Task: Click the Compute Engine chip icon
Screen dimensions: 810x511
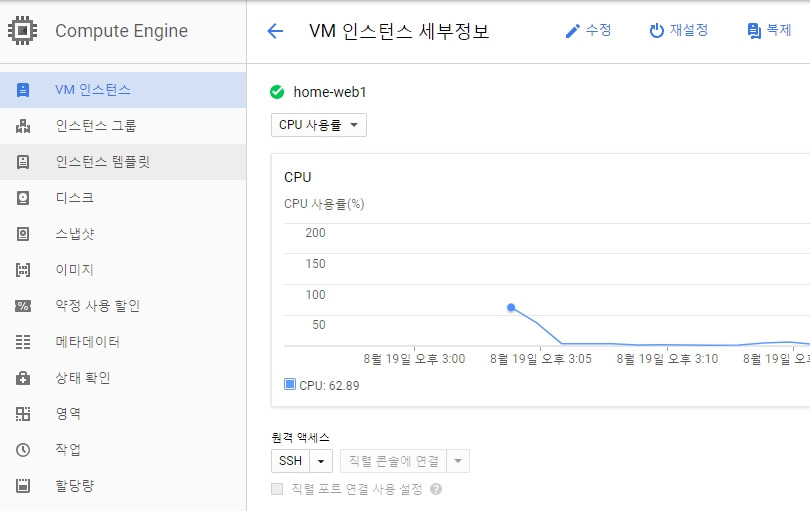Action: coord(22,30)
